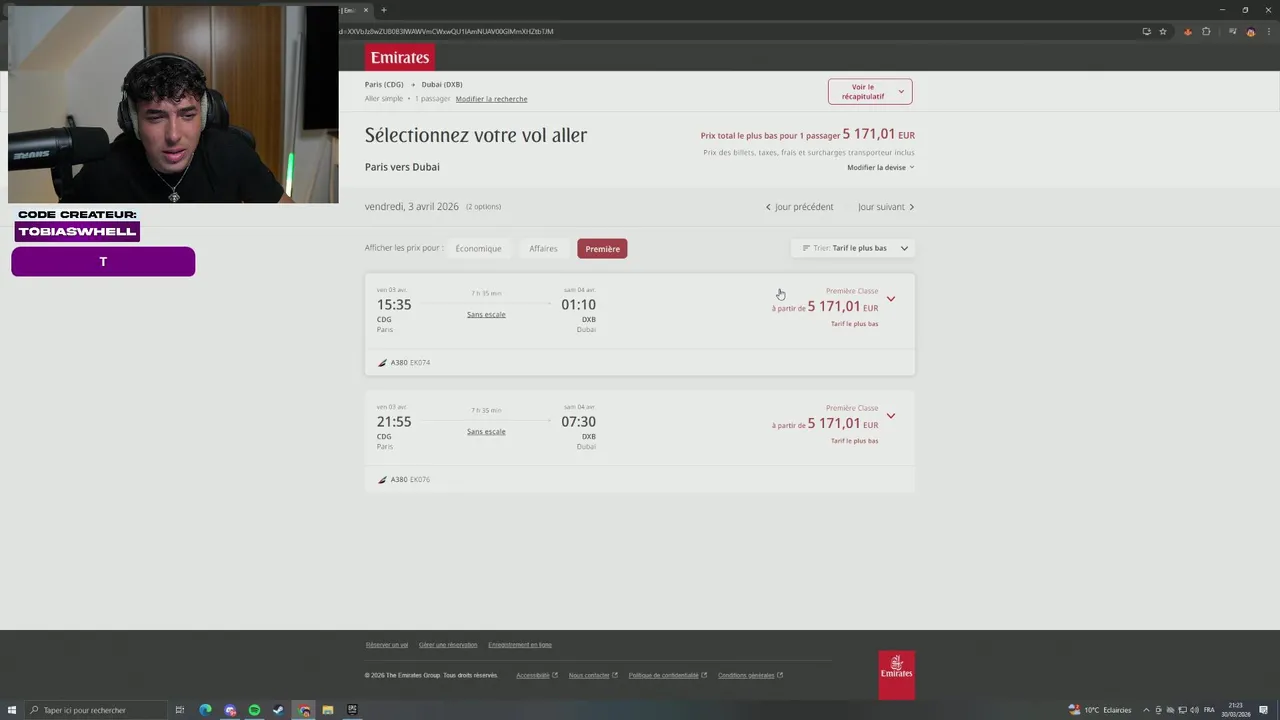Bookmark this page with the star icon
1280x720 pixels.
click(x=1163, y=31)
